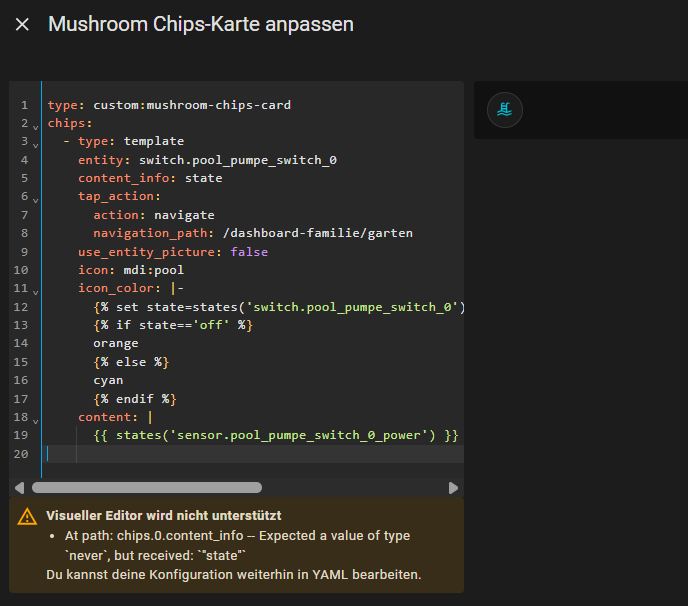Collapse the chips block fold arrow on line 2

[x=36, y=127]
